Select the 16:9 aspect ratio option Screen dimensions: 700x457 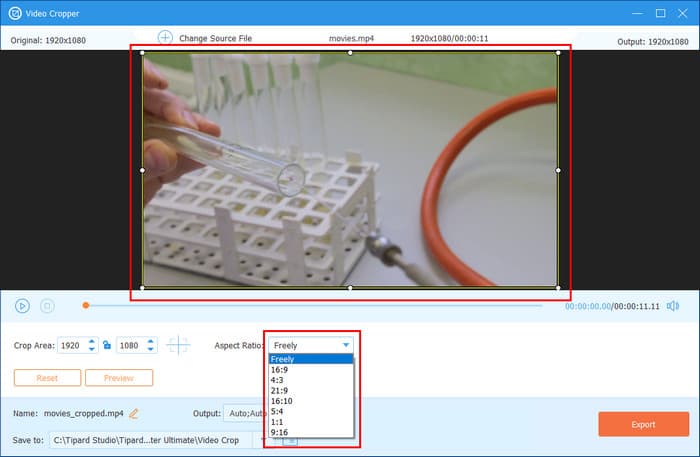click(x=280, y=368)
